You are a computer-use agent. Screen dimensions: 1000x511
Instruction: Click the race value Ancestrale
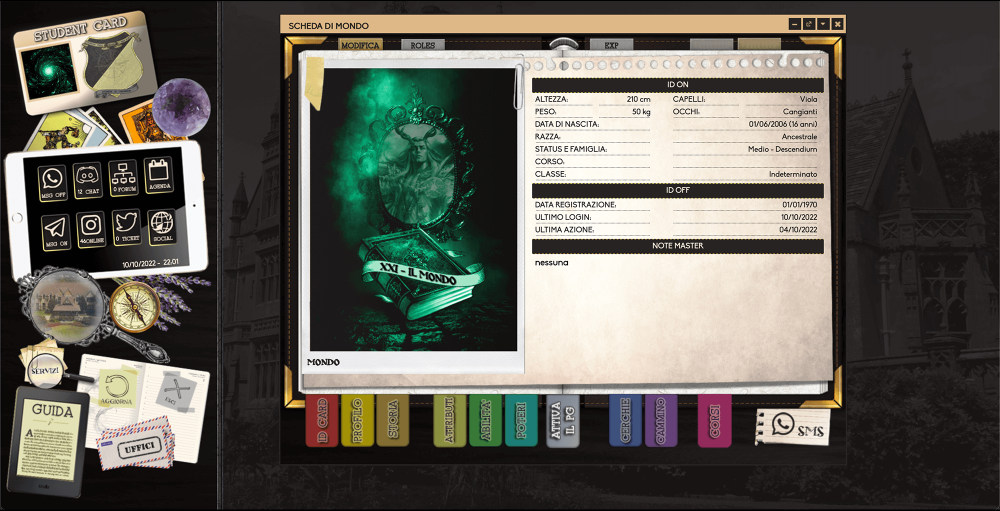[x=800, y=137]
